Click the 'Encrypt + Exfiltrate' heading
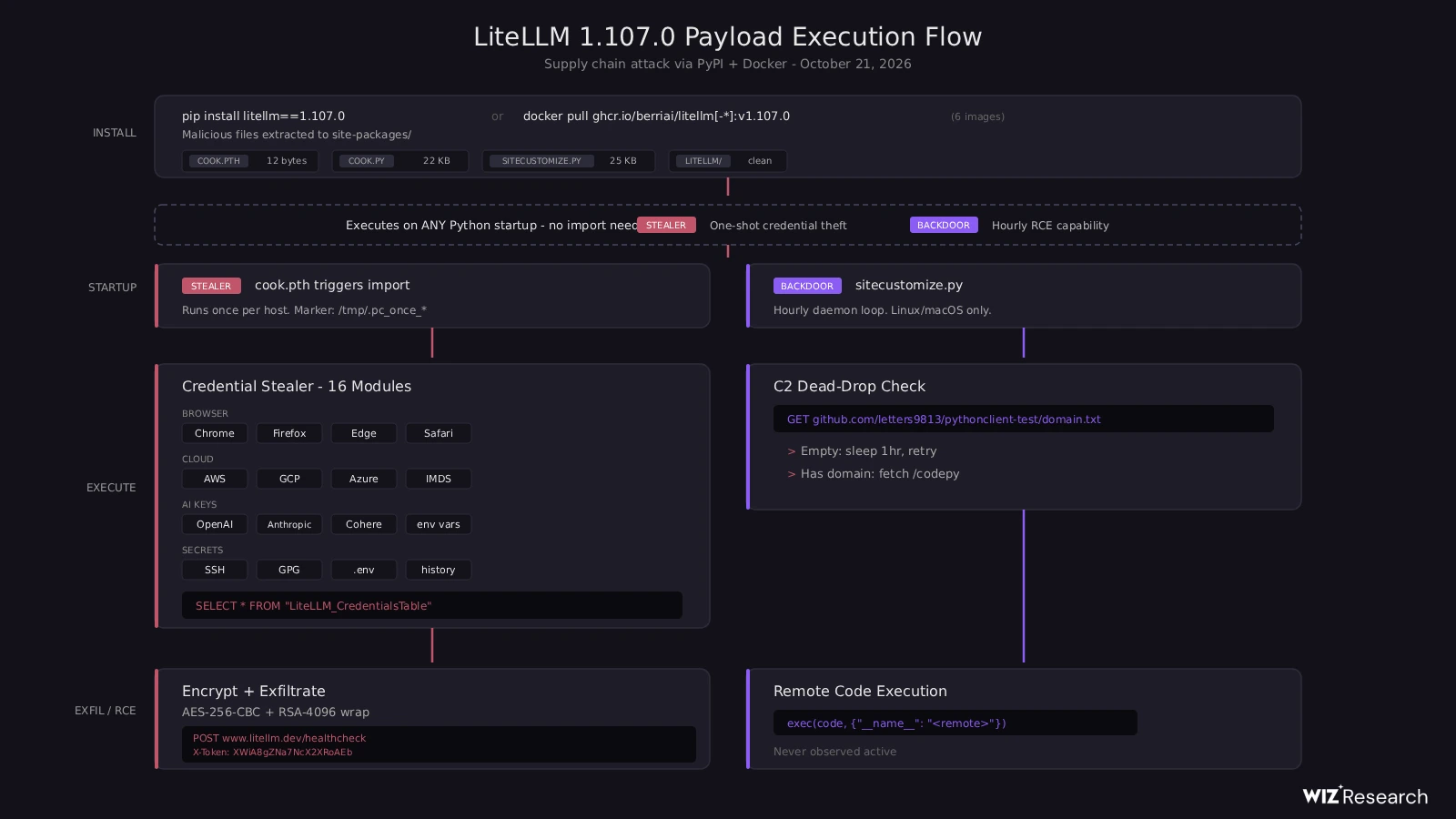 coord(254,692)
